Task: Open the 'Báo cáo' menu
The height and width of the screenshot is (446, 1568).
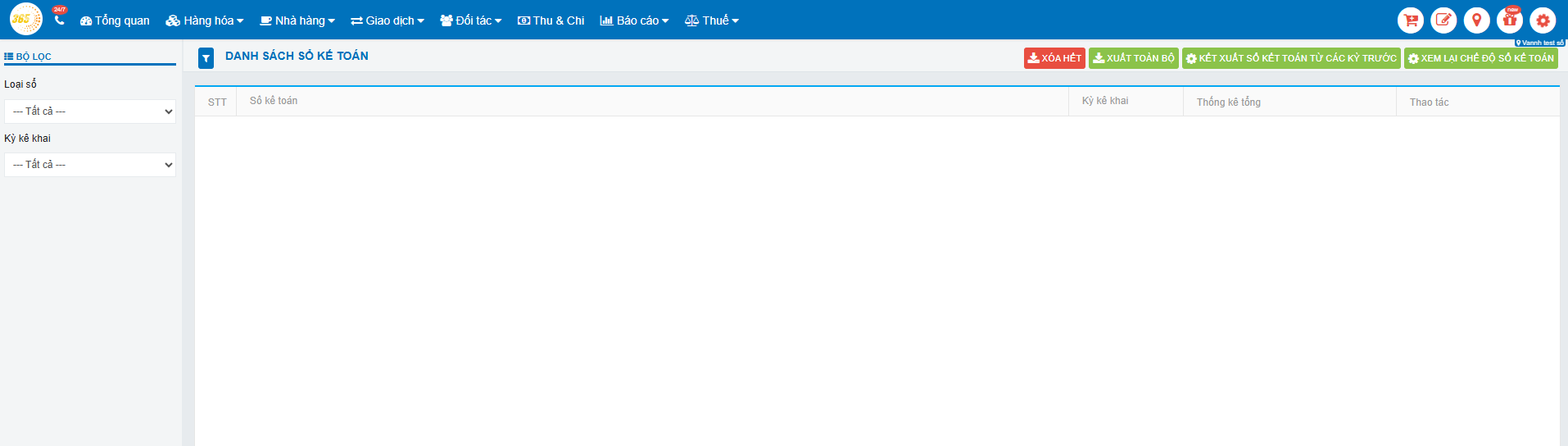Action: (x=634, y=20)
